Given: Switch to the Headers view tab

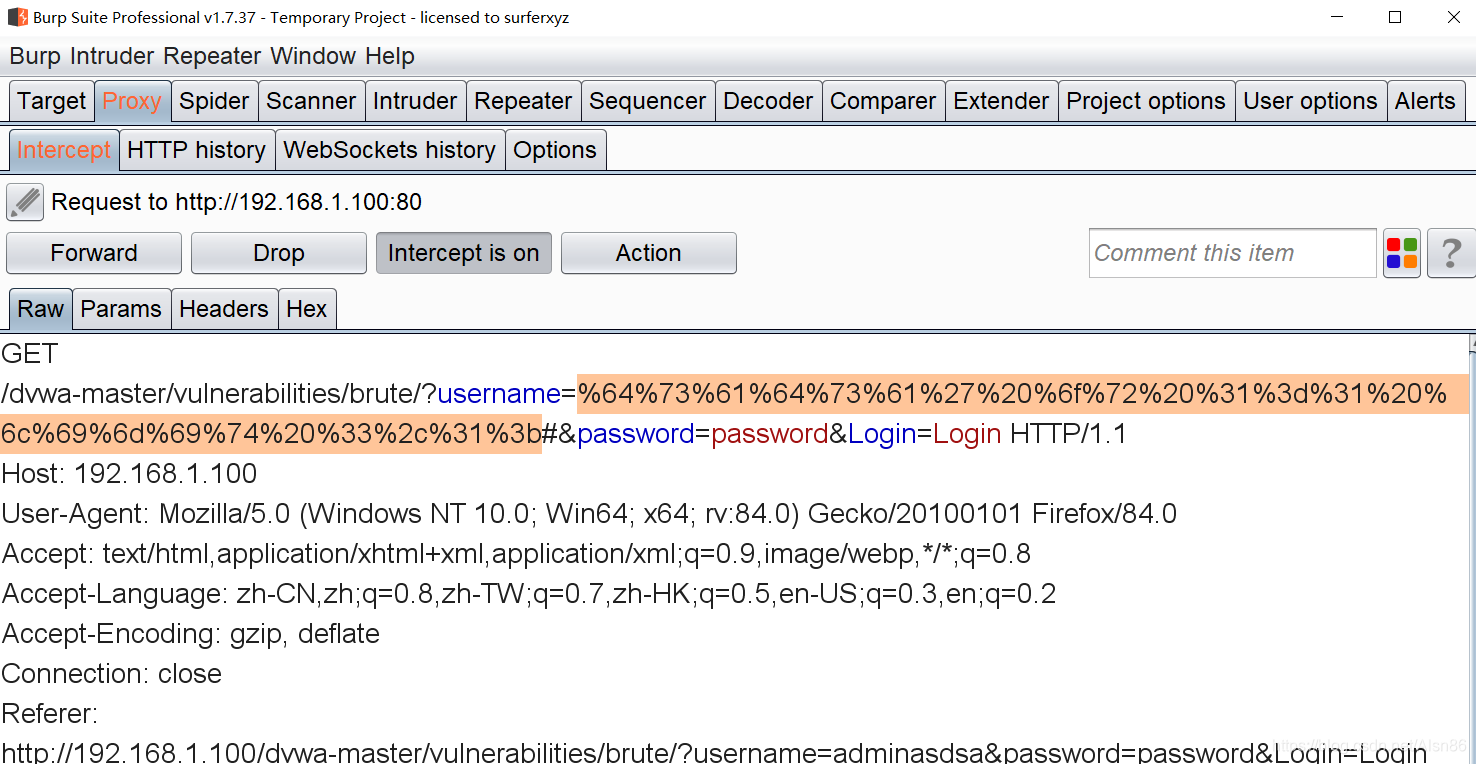Looking at the screenshot, I should tap(224, 309).
